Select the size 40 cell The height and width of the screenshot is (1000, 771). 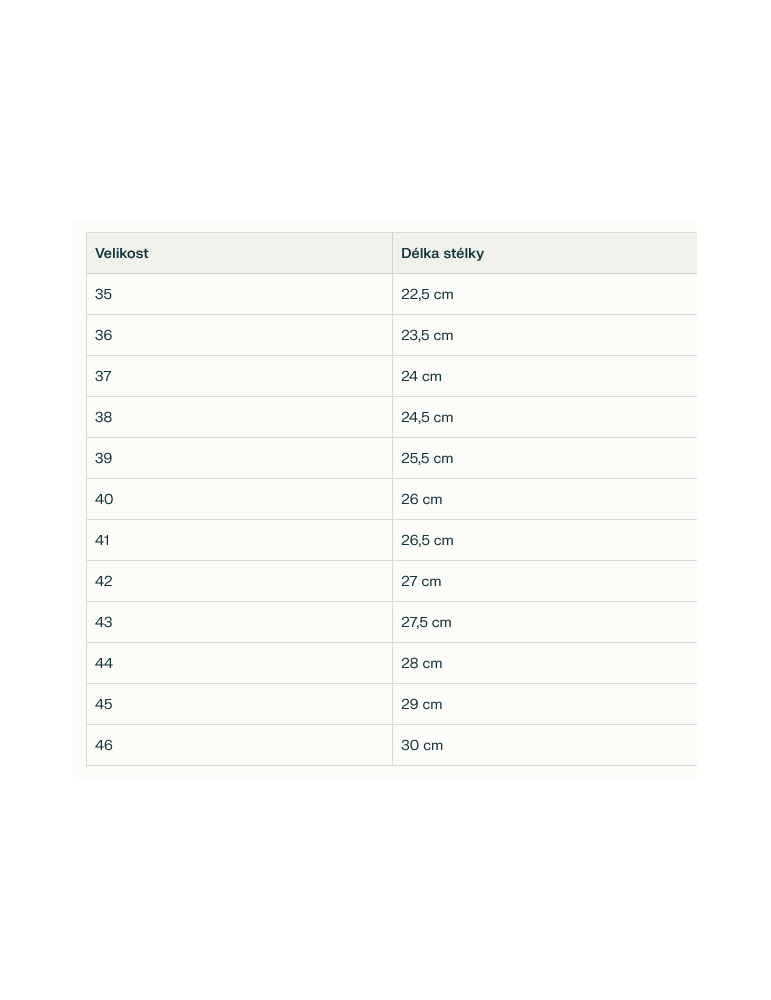104,499
